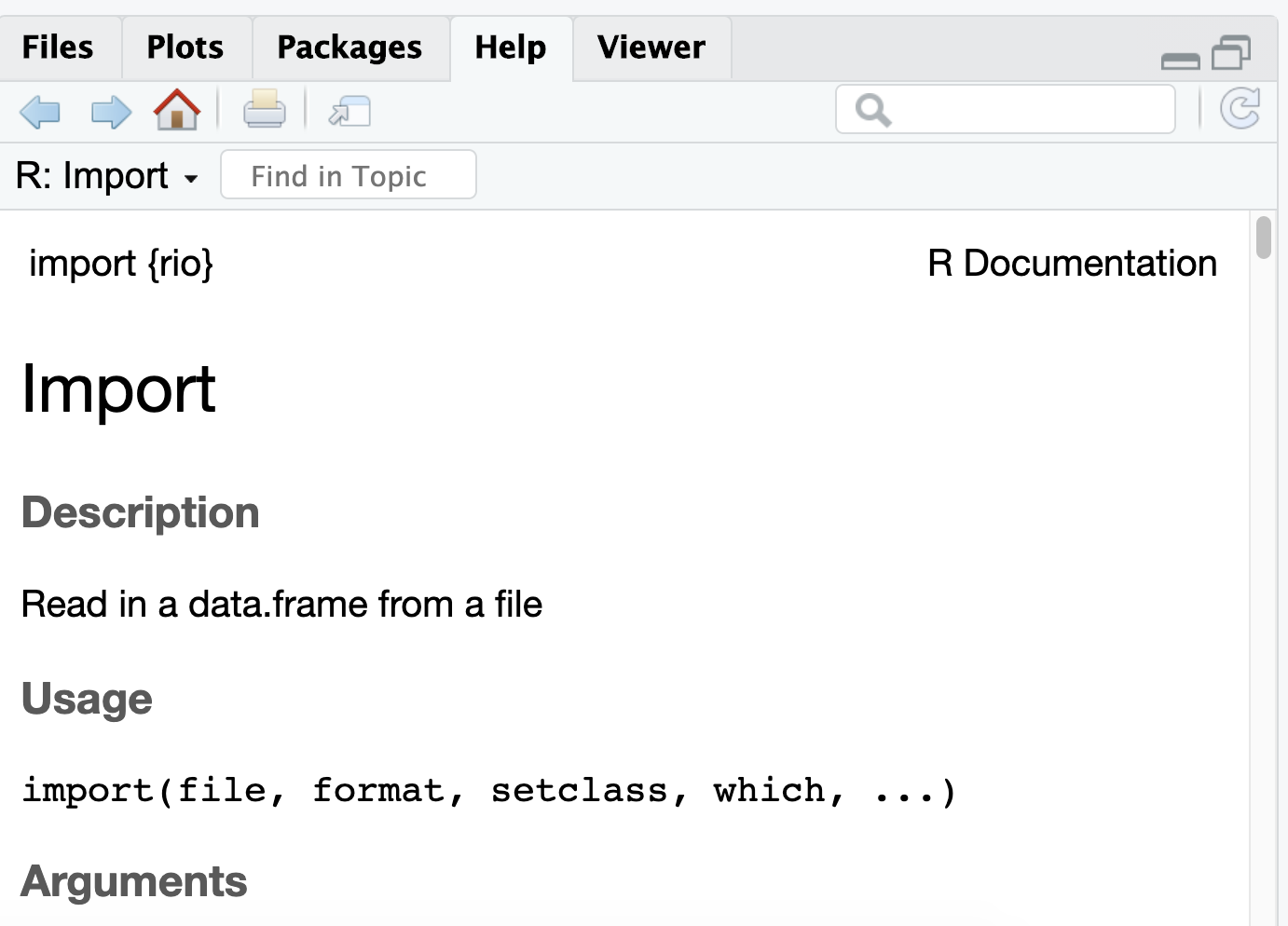Screen dimensions: 1288x926
Task: Go back with the left arrow icon
Action: pos(39,112)
